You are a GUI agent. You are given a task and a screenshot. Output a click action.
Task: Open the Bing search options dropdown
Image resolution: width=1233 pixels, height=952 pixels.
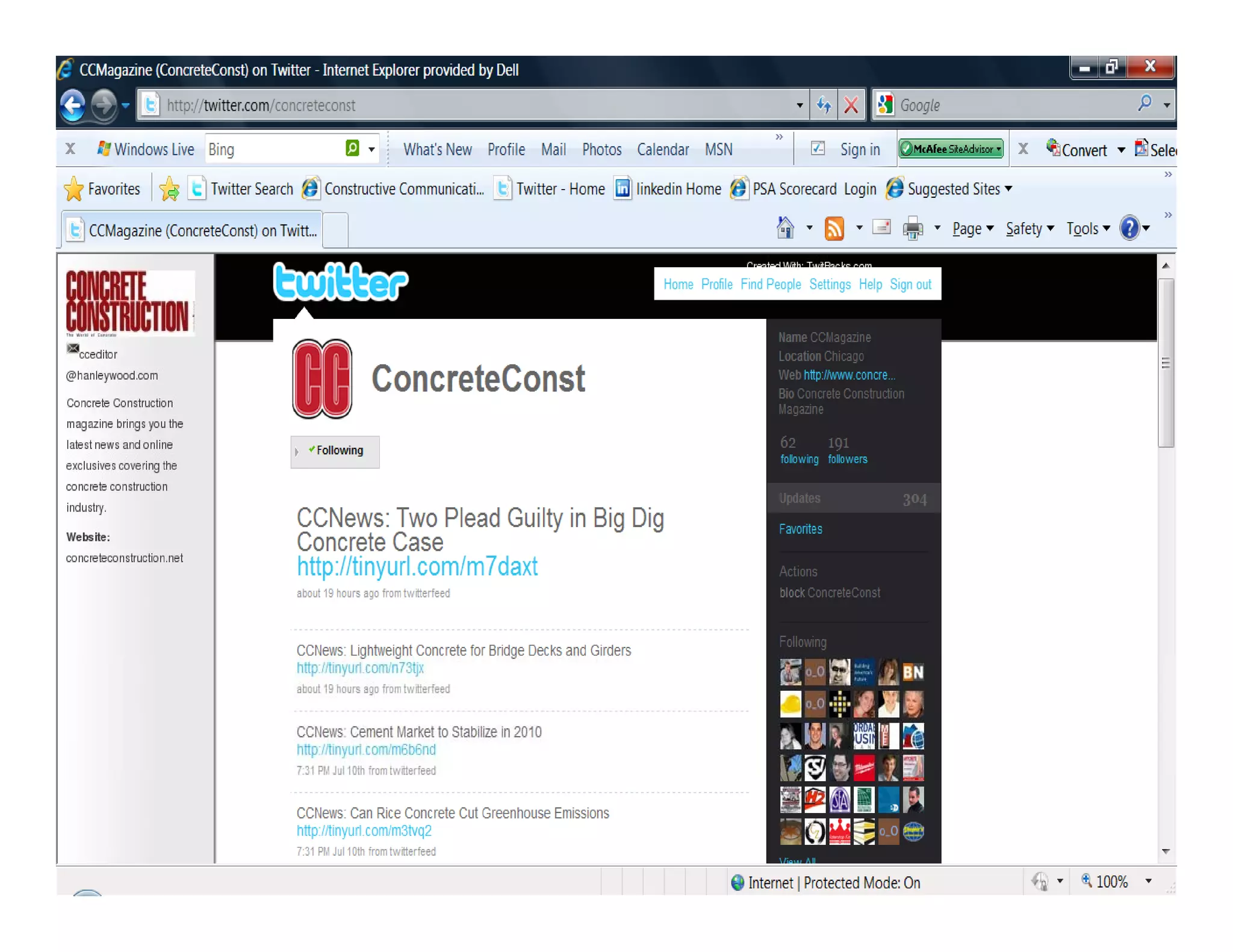click(371, 149)
